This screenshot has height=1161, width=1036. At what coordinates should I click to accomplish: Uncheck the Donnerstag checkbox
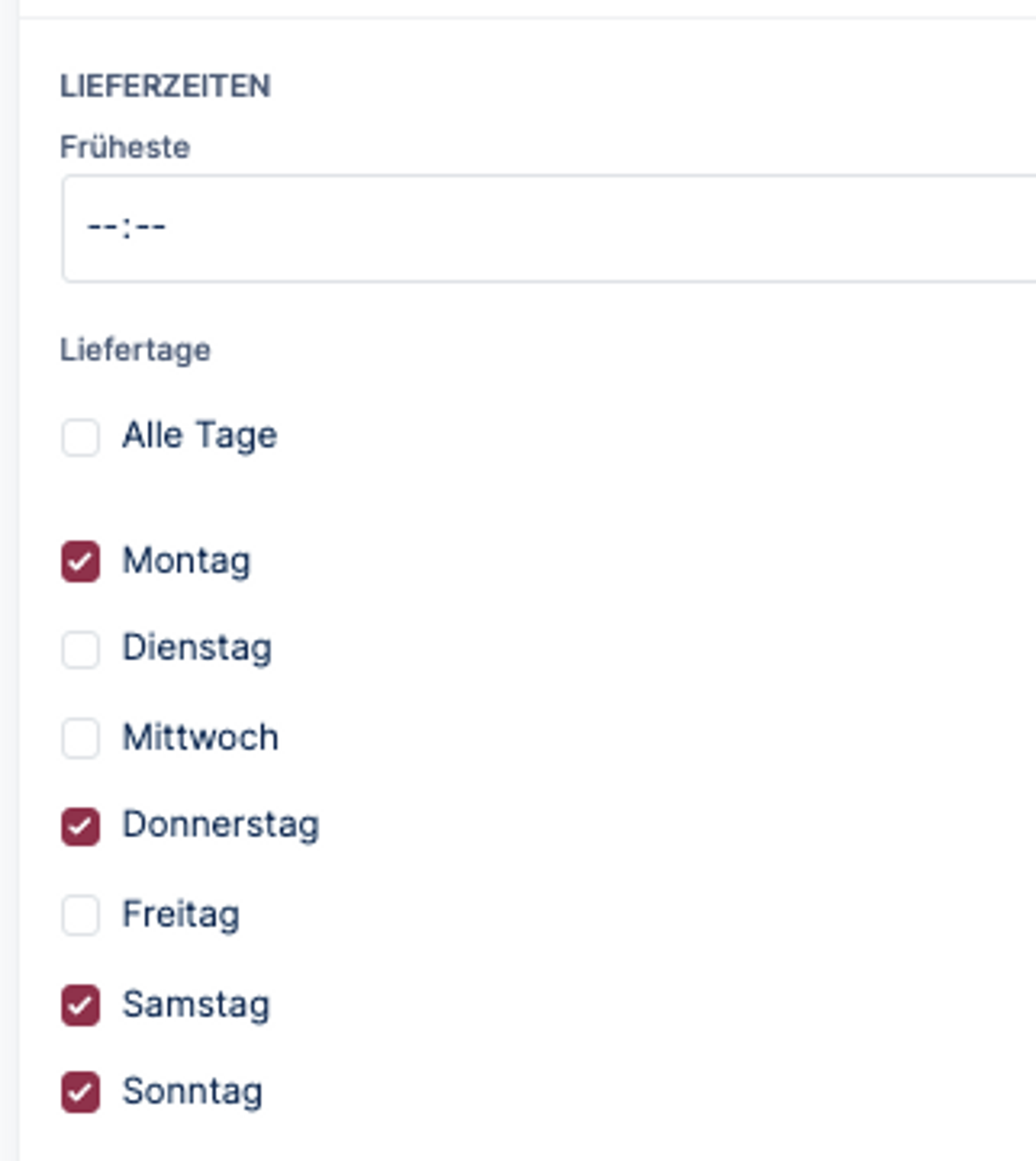click(x=80, y=826)
